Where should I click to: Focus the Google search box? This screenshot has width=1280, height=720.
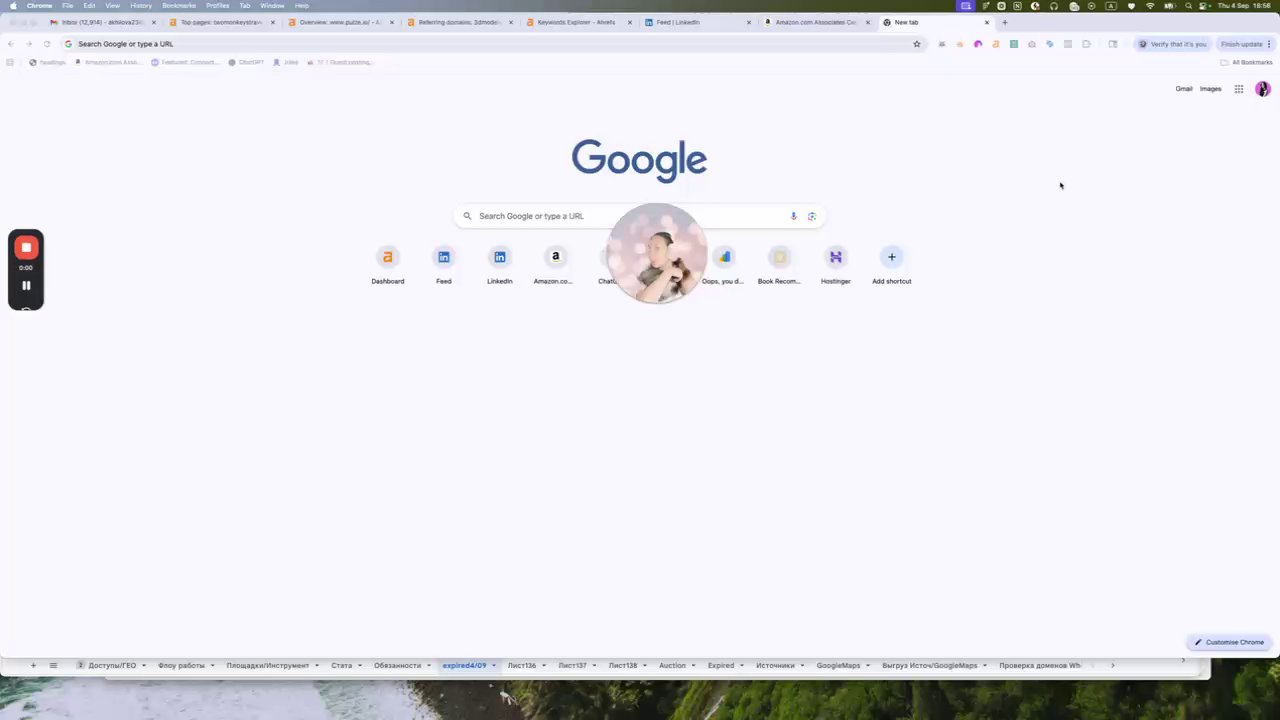[639, 216]
